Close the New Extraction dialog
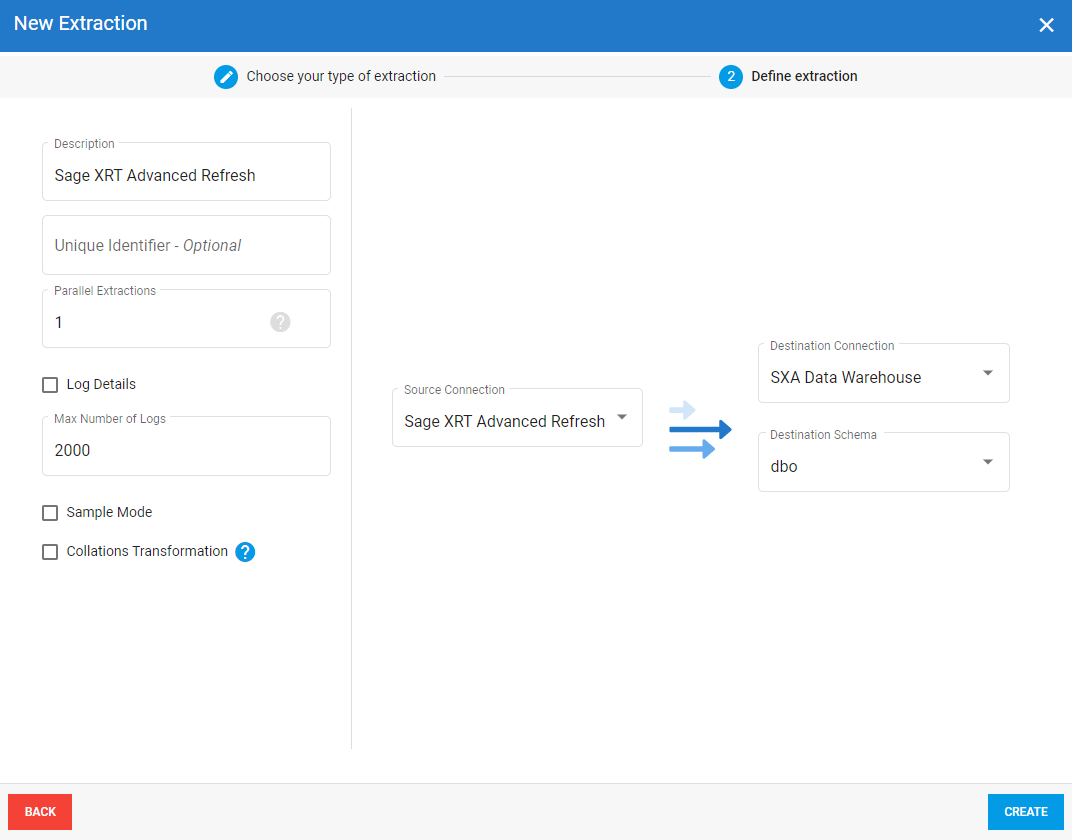Screen dimensions: 1072x840 click(x=1046, y=25)
